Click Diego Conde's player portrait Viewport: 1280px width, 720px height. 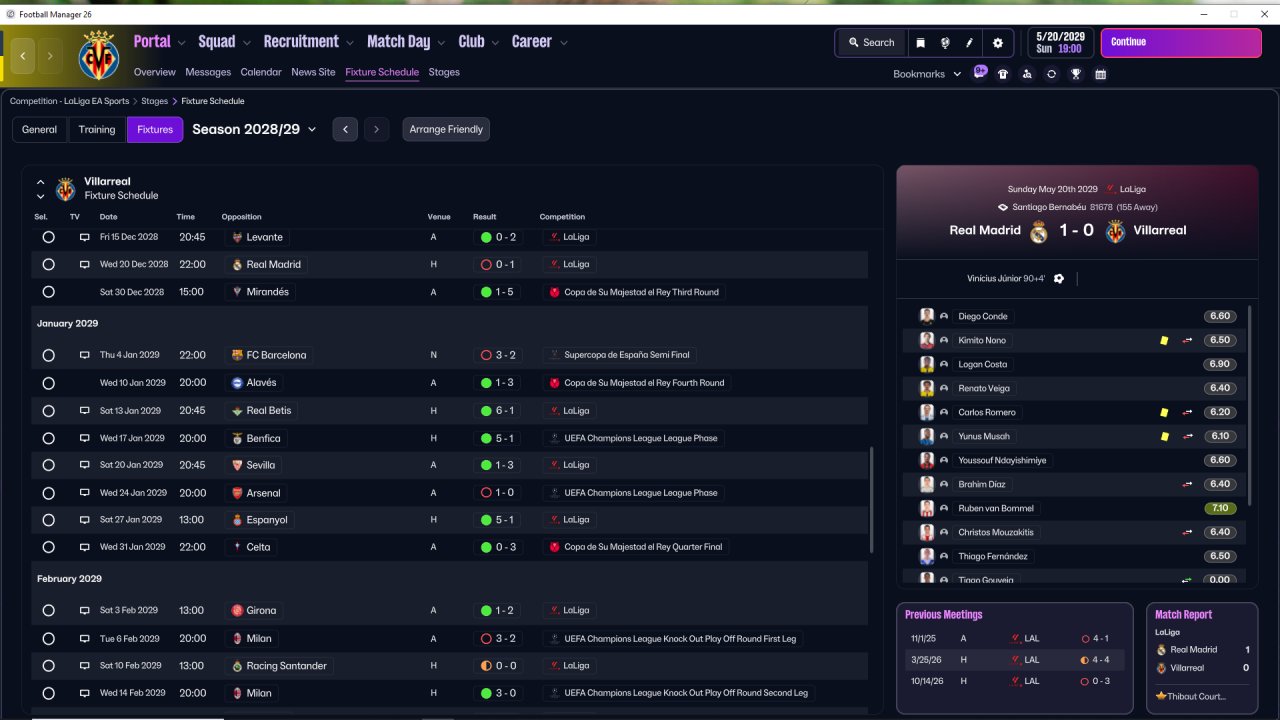(x=927, y=316)
